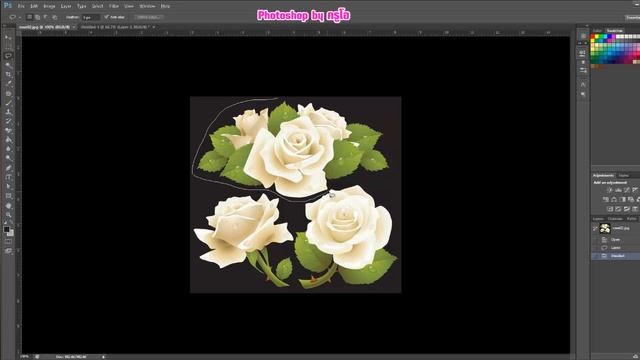Select the Path Selection tool
The width and height of the screenshot is (640, 360).
[8, 187]
